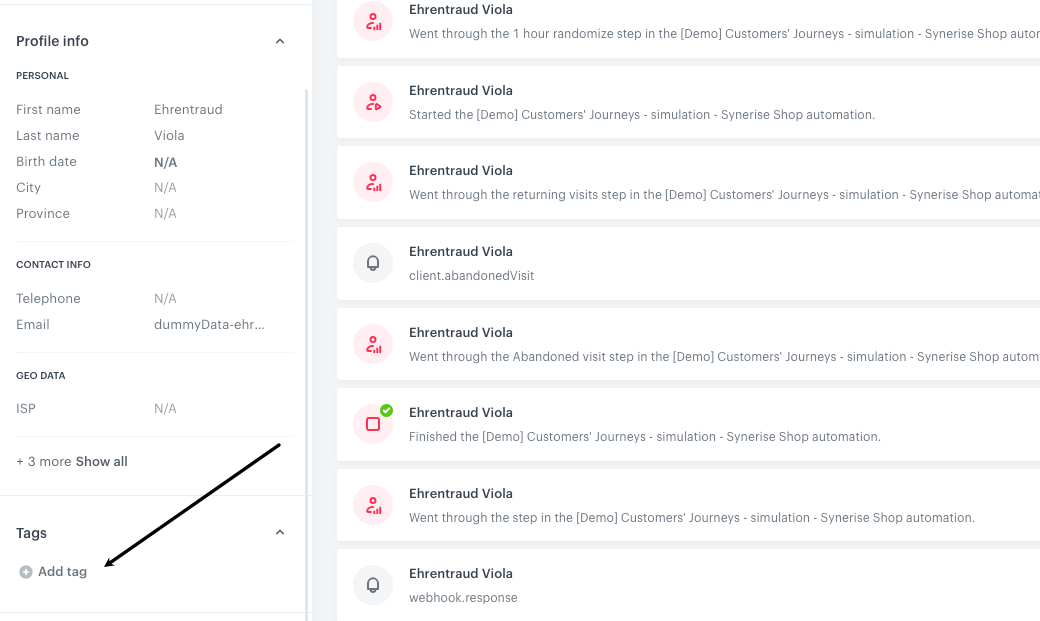Click the plus icon beside Add tag
The image size is (1040, 621).
pyautogui.click(x=26, y=572)
